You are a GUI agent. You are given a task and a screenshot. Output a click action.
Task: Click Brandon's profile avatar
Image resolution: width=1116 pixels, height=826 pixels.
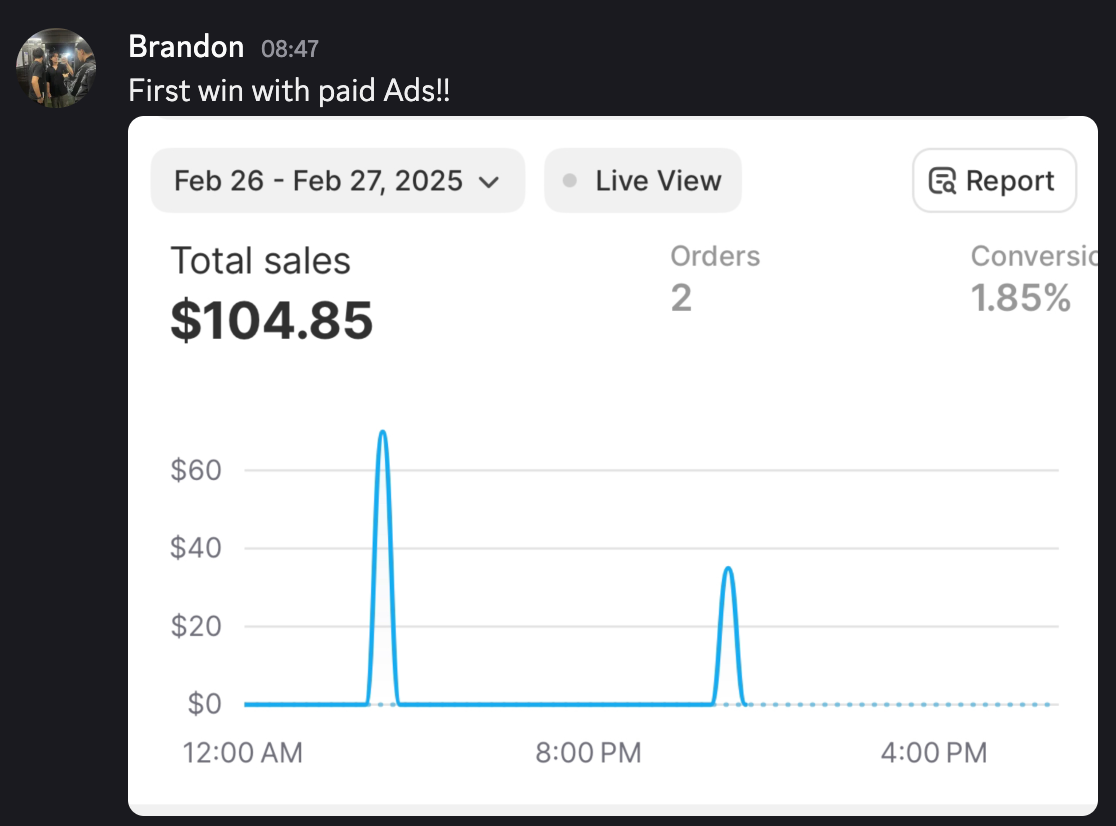pos(56,68)
